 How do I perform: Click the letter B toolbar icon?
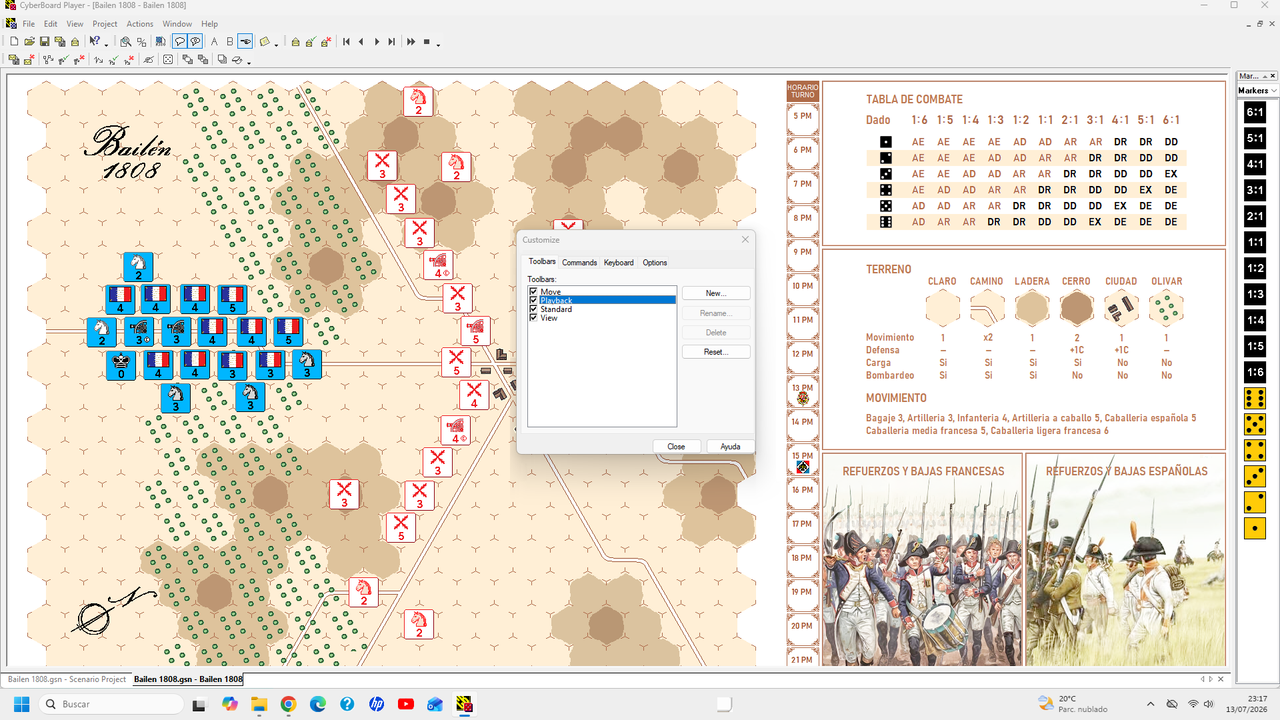229,41
